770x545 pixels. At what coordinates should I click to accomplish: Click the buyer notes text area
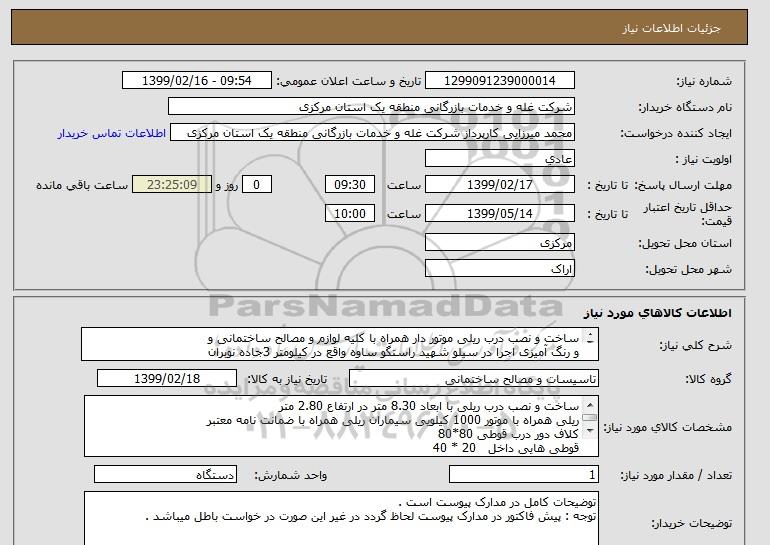click(341, 518)
